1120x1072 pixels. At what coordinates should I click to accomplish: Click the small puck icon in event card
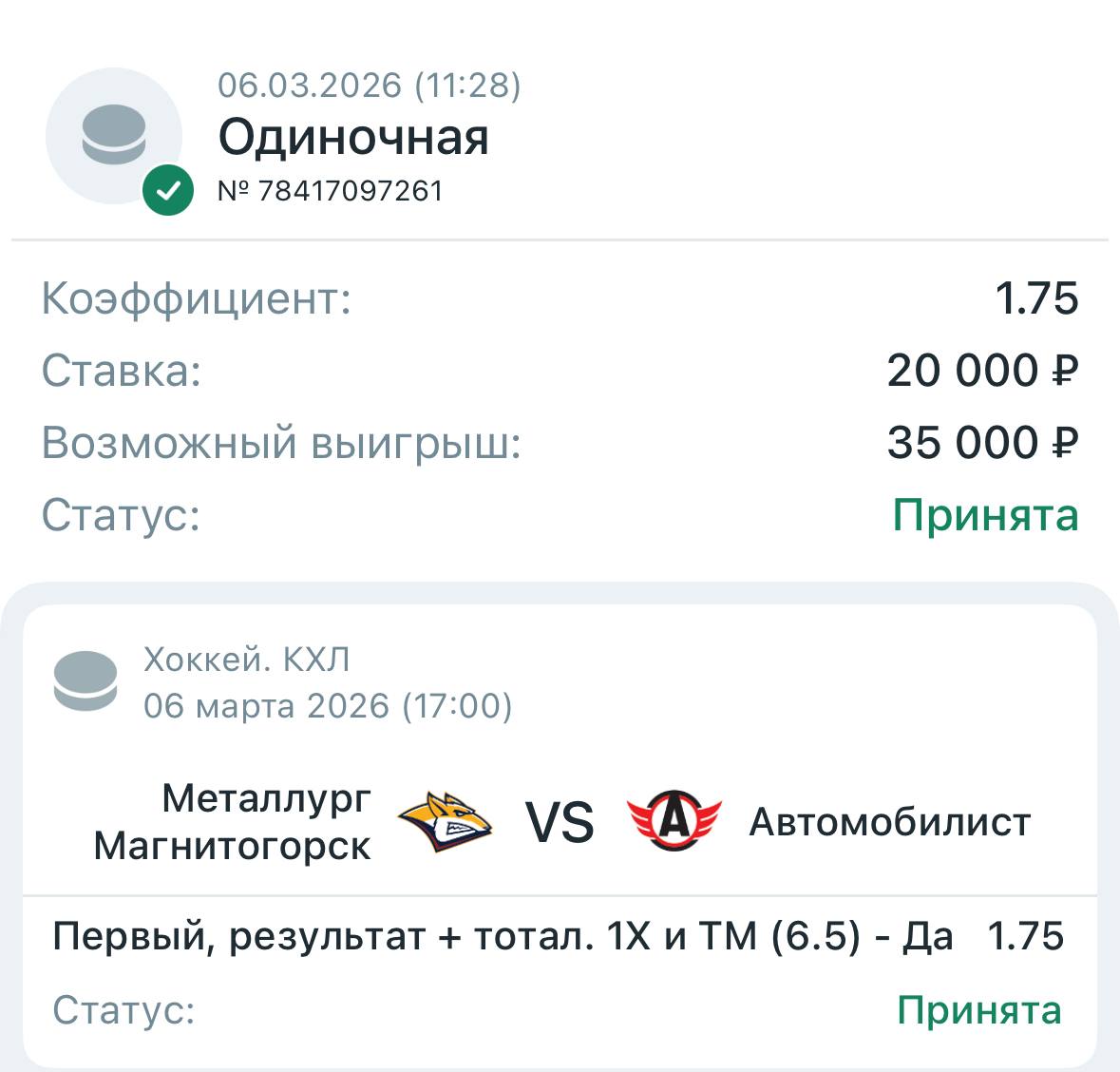[x=85, y=680]
